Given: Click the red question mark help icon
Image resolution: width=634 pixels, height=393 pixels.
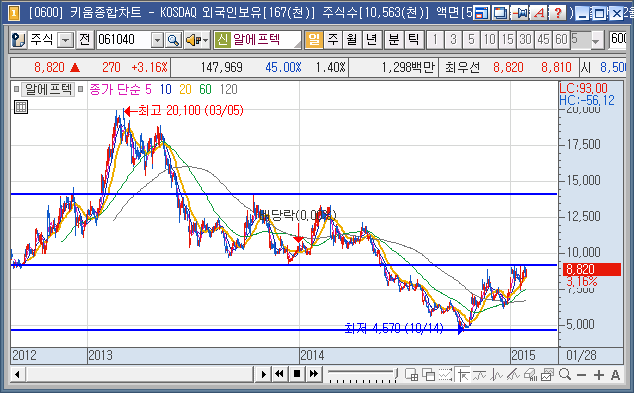Looking at the screenshot, I should (x=558, y=13).
